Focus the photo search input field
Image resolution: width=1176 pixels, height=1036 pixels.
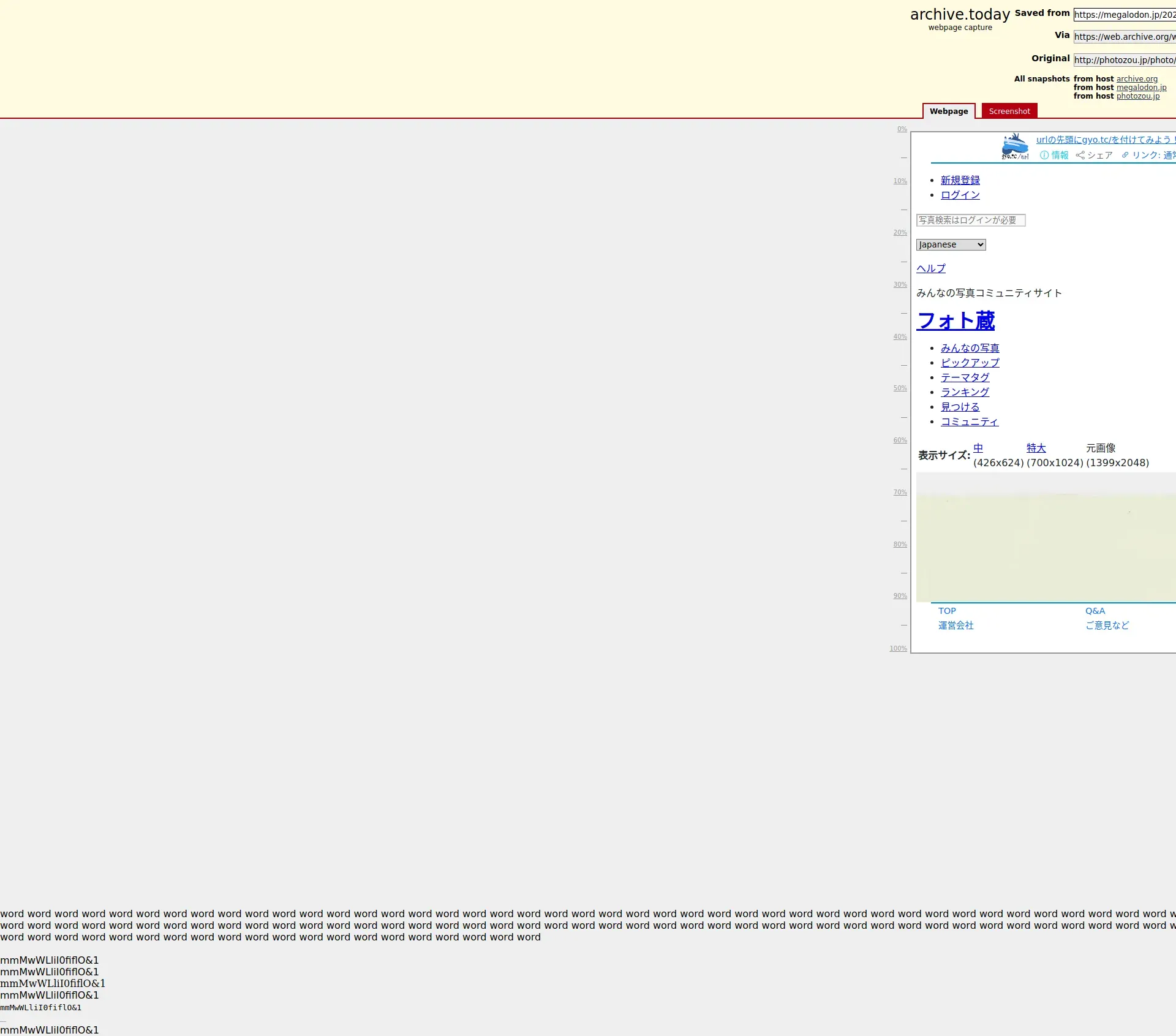[x=970, y=221]
